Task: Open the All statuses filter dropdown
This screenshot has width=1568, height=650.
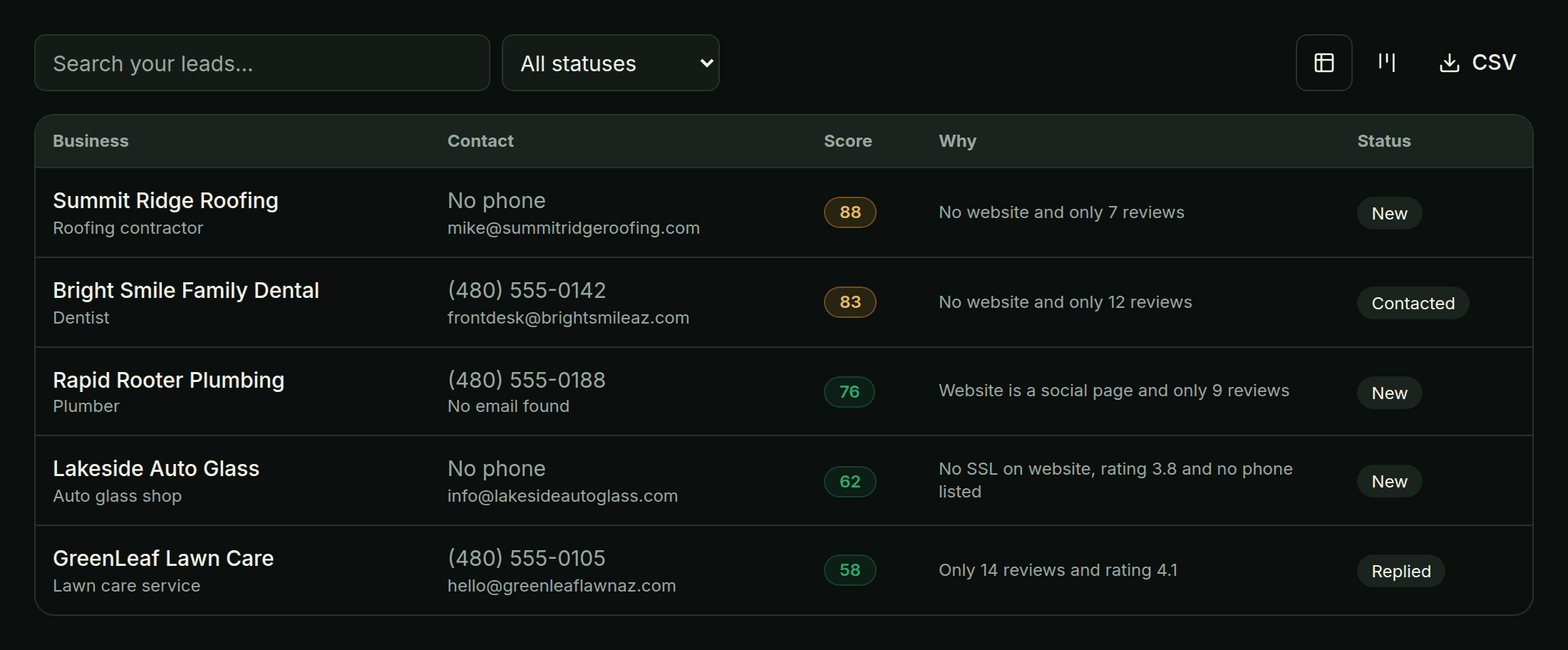Action: coord(611,63)
